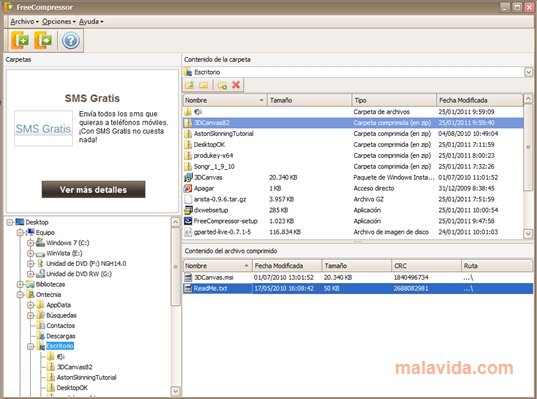The height and width of the screenshot is (399, 537).
Task: Click the Apagar shortcut icon
Action: click(x=188, y=188)
